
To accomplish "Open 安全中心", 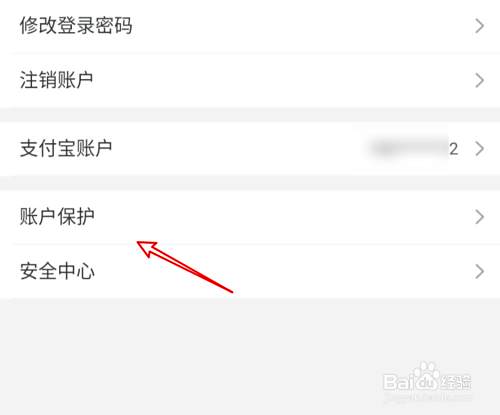I will 250,271.
